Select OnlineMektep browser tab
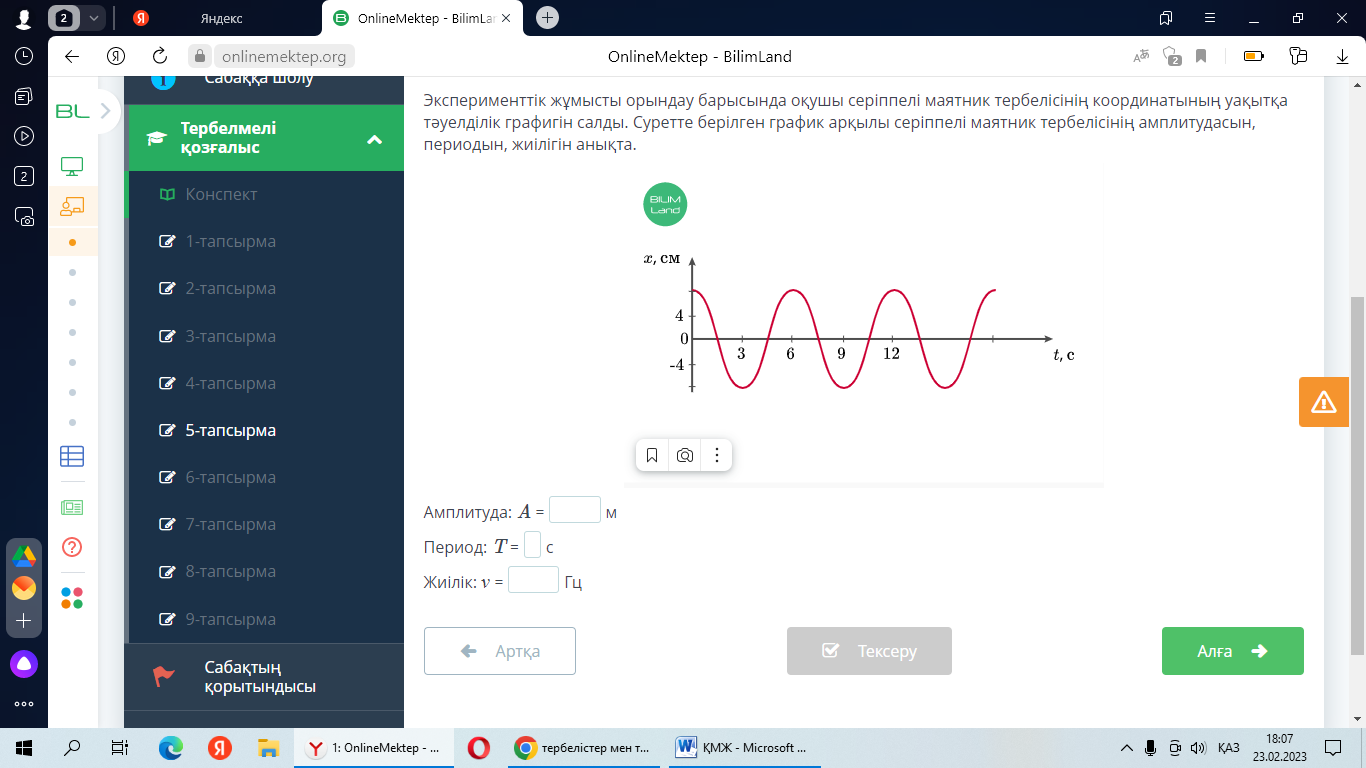Viewport: 1366px width, 768px height. coord(424,18)
